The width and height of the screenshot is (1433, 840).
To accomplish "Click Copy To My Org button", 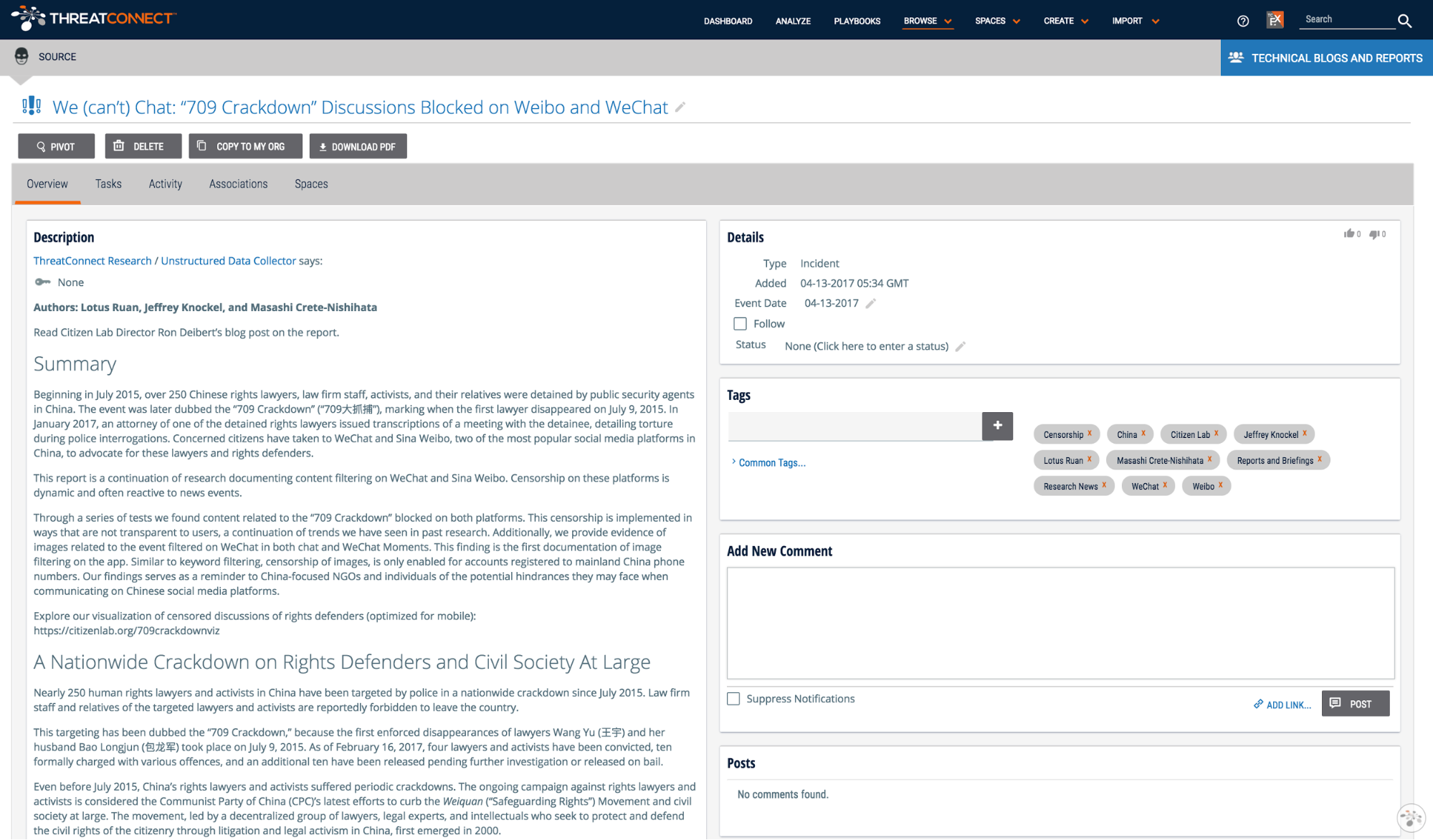I will pos(245,146).
